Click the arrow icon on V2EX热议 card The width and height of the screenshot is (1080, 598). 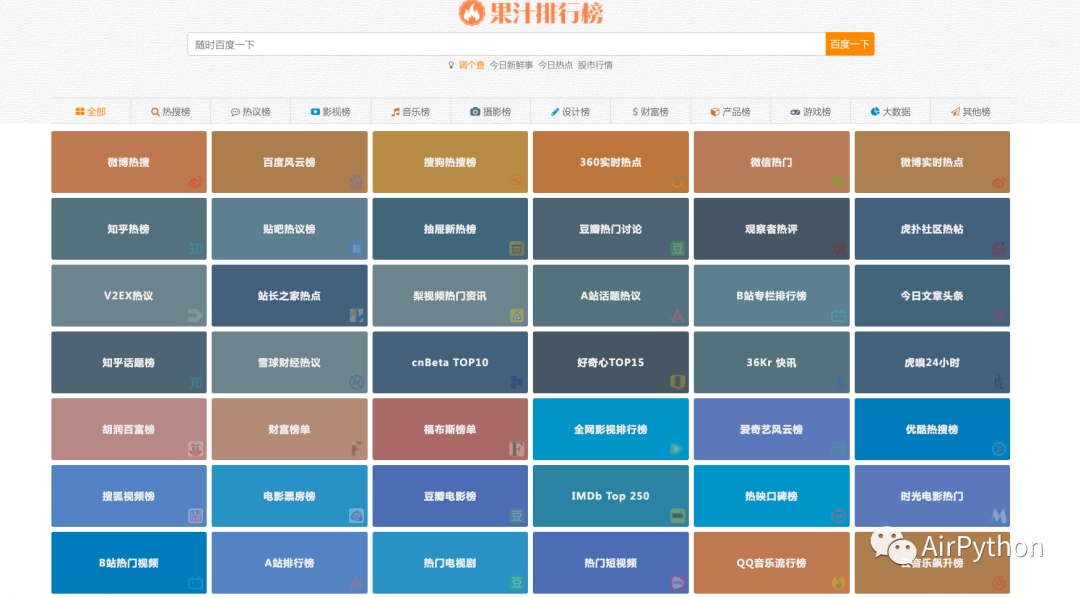point(196,316)
